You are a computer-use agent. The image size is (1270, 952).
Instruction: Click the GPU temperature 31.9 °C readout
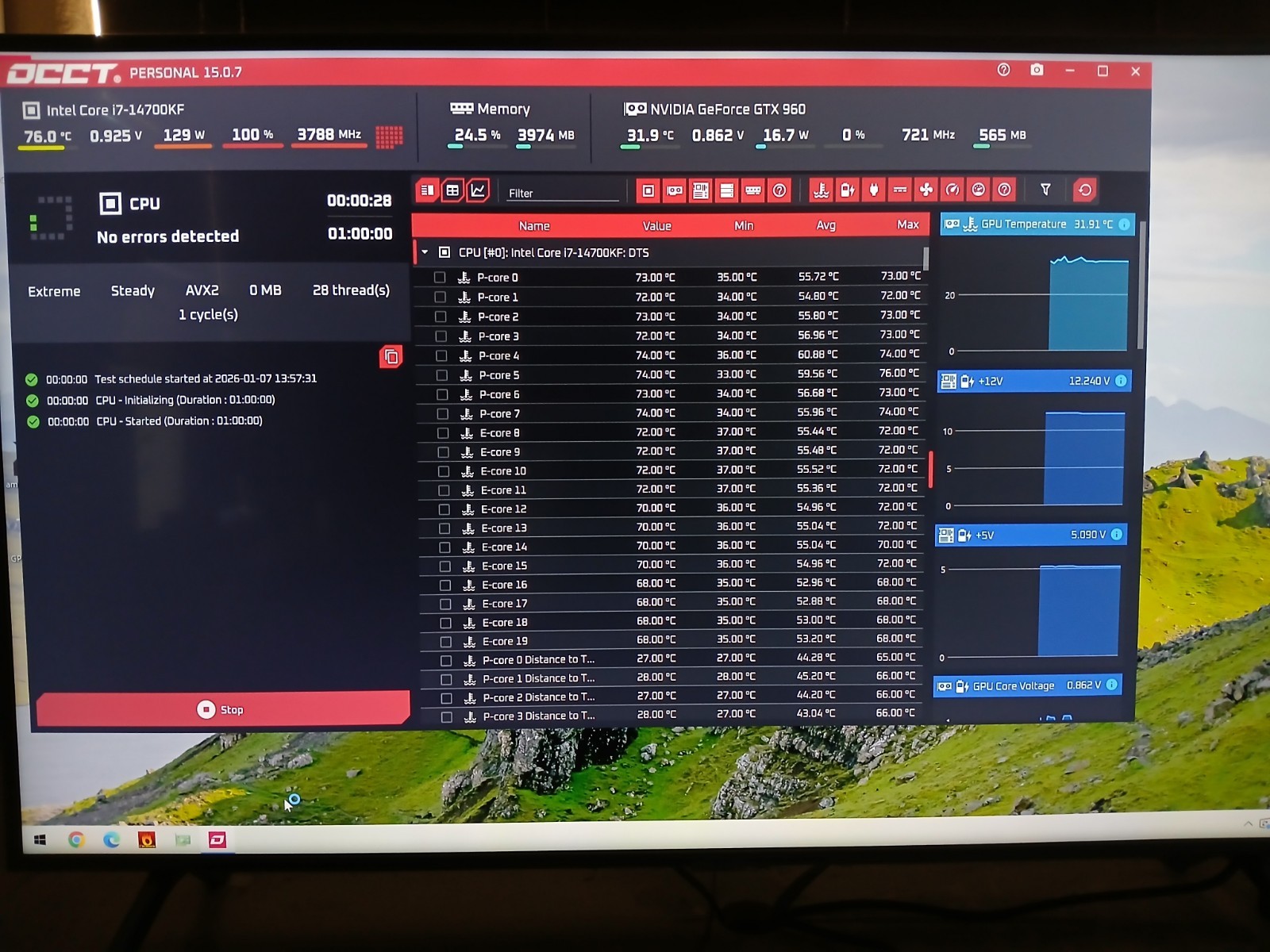(x=650, y=135)
